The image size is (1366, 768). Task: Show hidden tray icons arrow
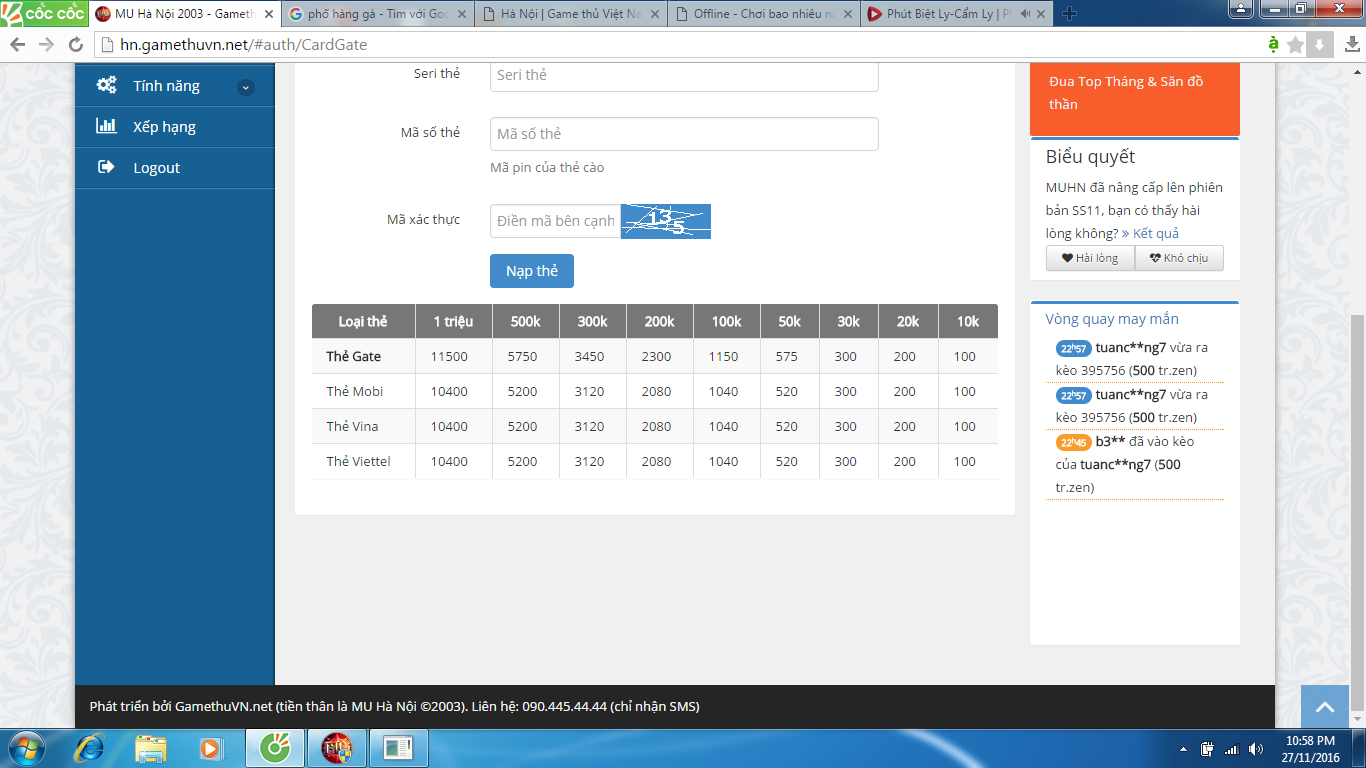[1184, 749]
